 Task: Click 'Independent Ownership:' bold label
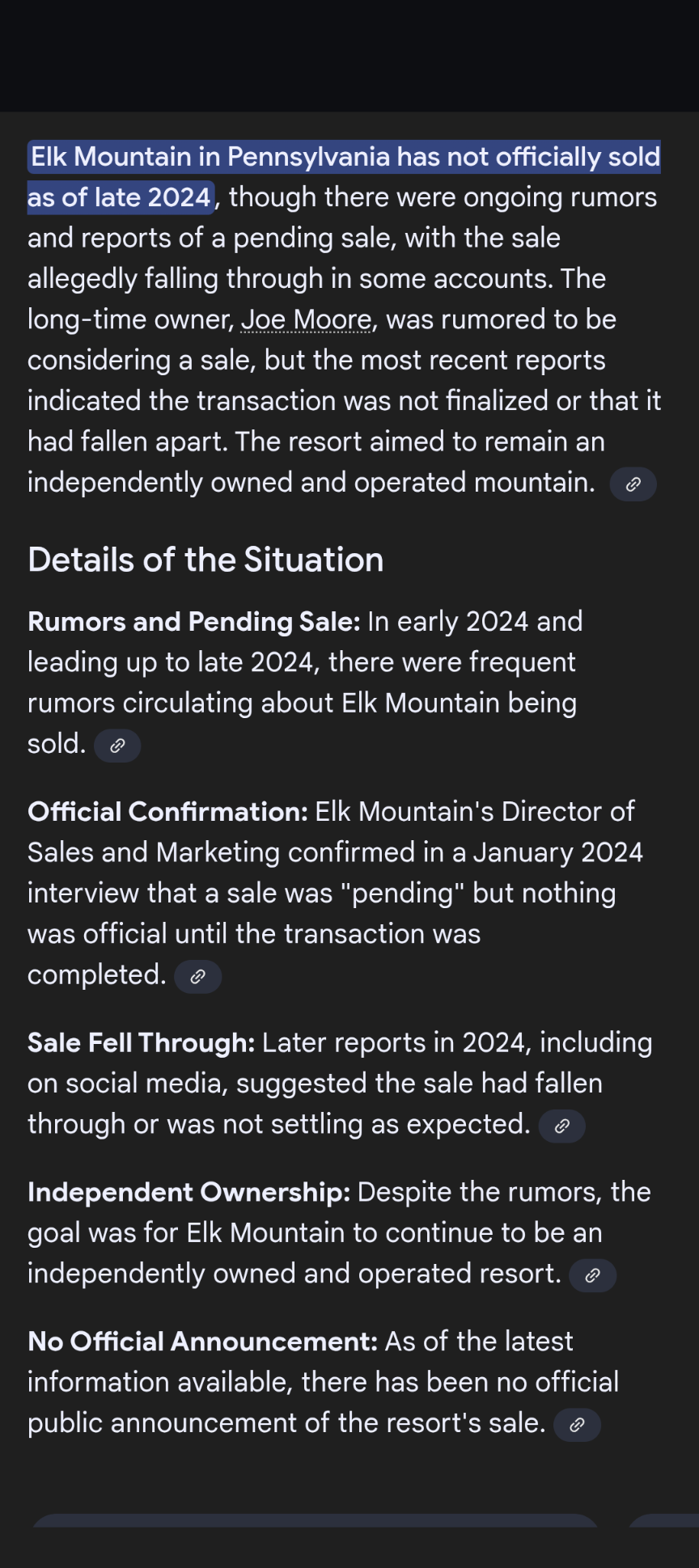pos(189,1193)
